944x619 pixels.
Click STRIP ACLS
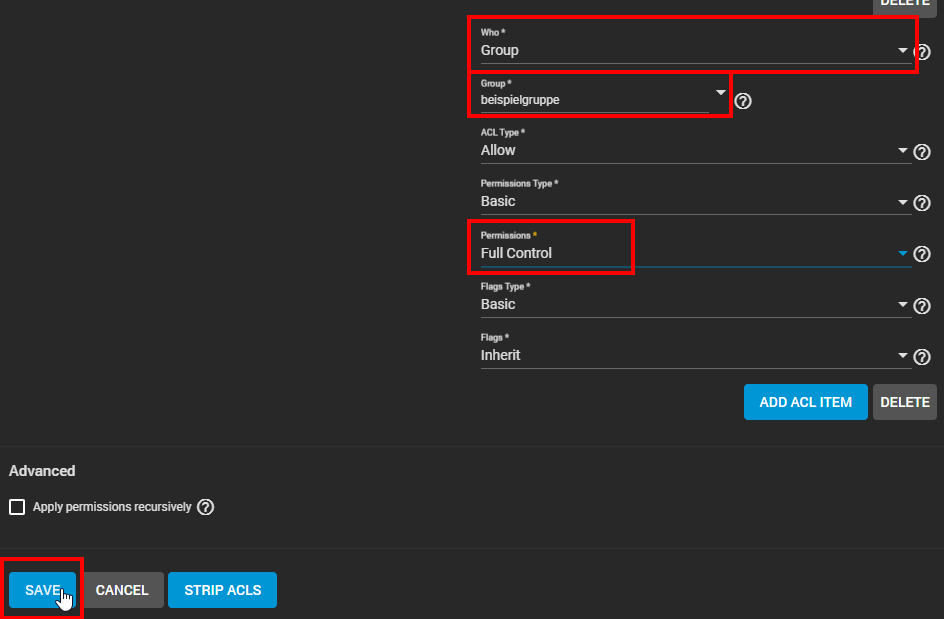[222, 590]
